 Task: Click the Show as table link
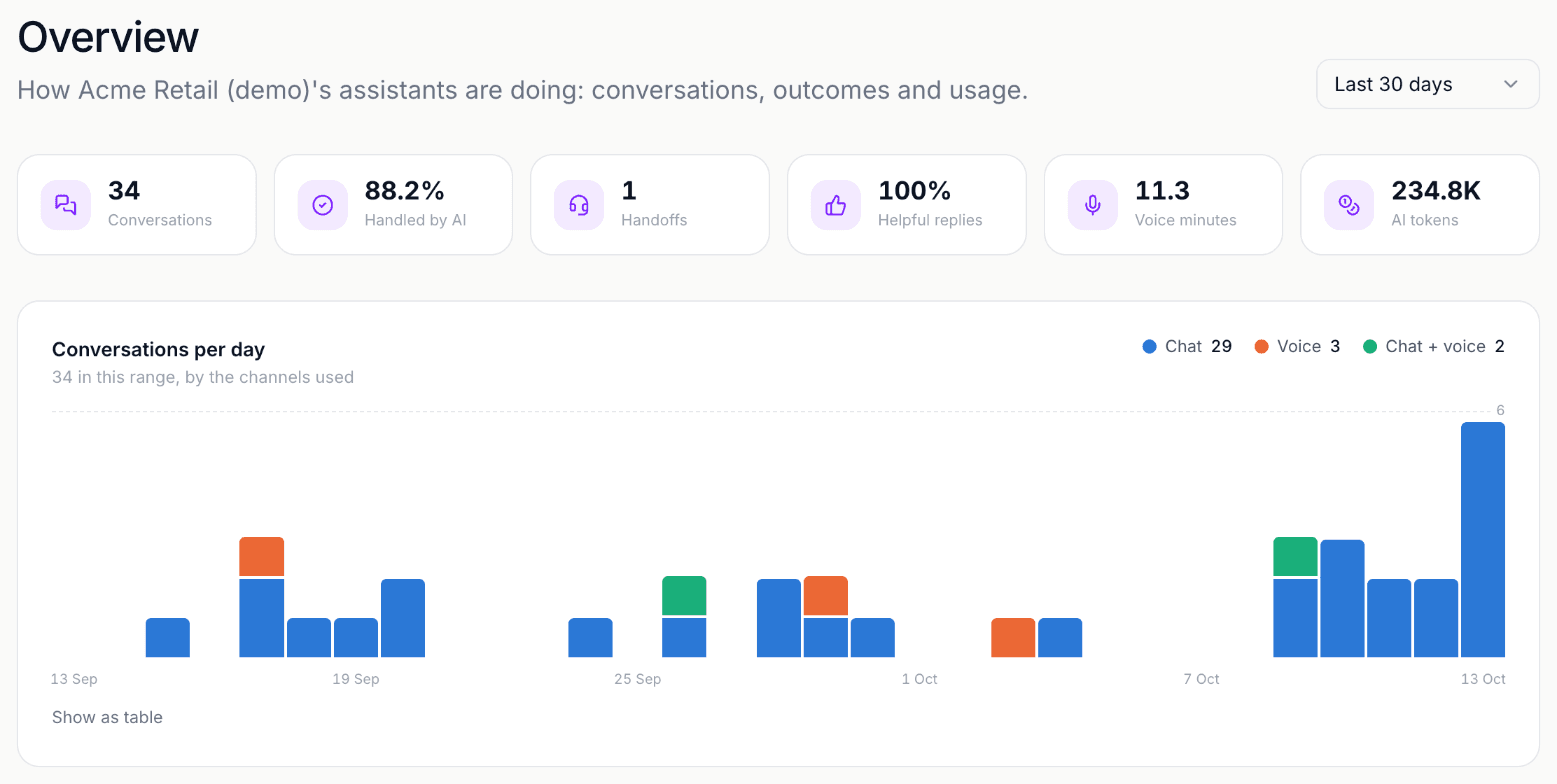click(107, 717)
